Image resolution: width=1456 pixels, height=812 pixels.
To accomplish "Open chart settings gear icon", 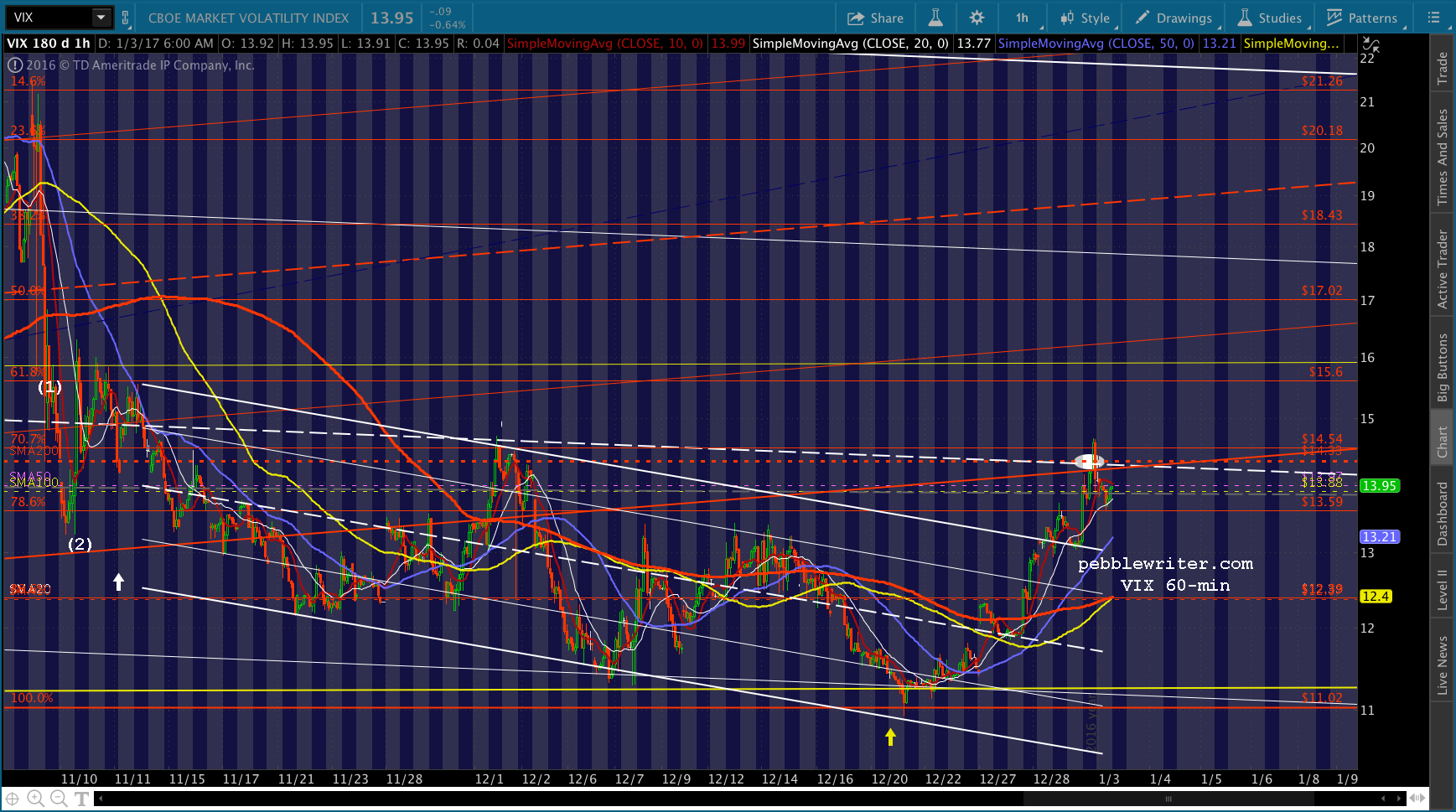I will click(977, 18).
